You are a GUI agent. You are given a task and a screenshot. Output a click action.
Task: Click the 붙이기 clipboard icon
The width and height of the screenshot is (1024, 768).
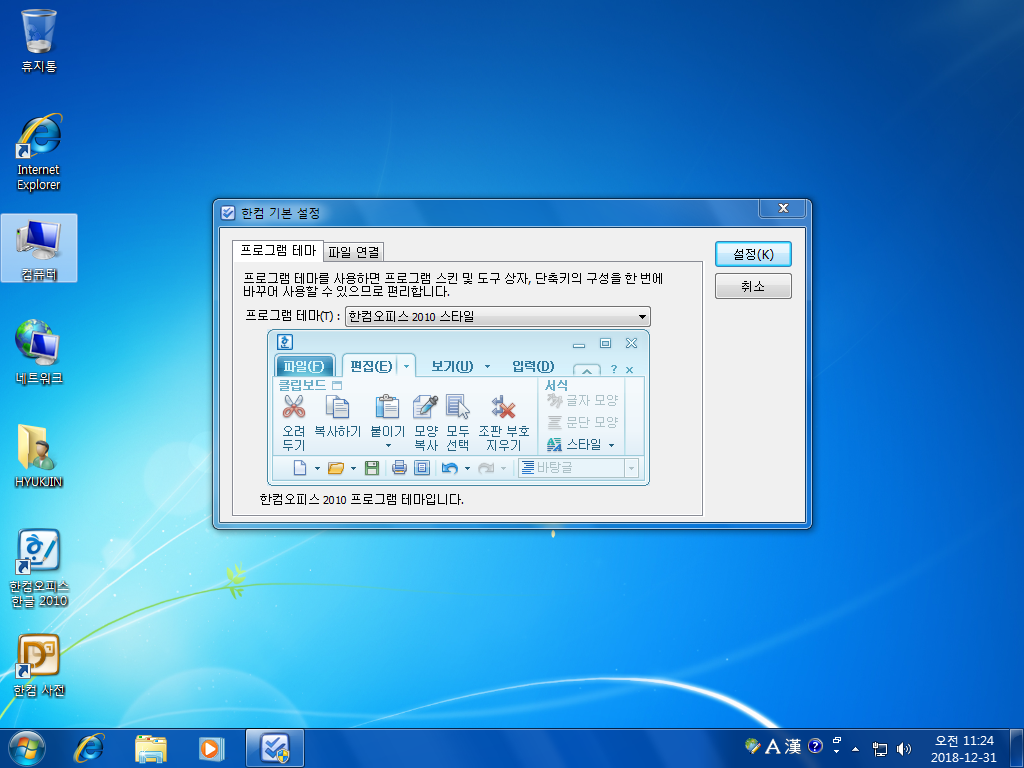pyautogui.click(x=387, y=407)
